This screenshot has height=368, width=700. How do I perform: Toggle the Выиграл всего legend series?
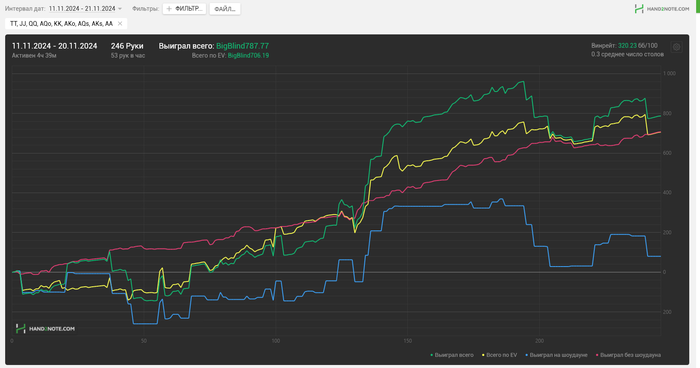451,355
